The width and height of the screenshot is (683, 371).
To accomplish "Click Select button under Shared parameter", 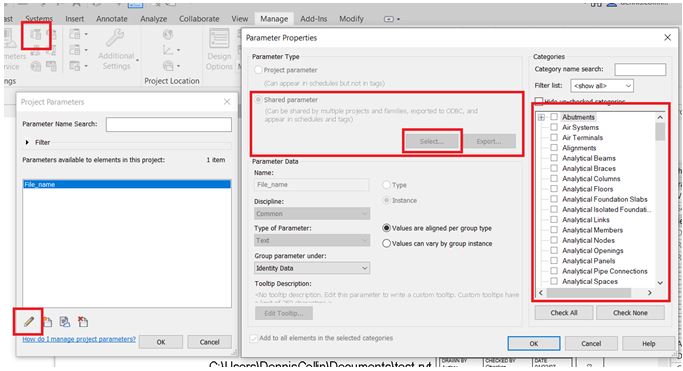I will click(x=432, y=141).
